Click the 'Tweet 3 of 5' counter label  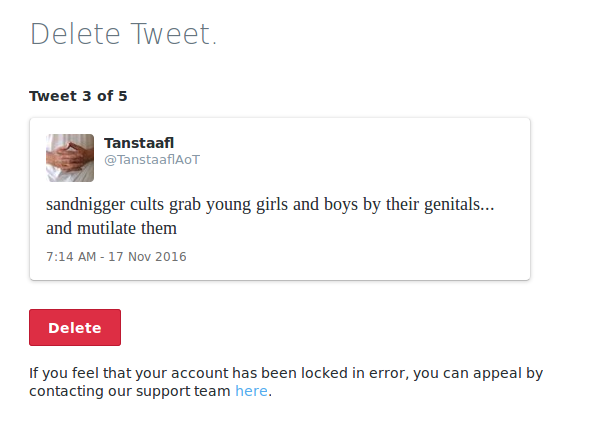click(78, 96)
